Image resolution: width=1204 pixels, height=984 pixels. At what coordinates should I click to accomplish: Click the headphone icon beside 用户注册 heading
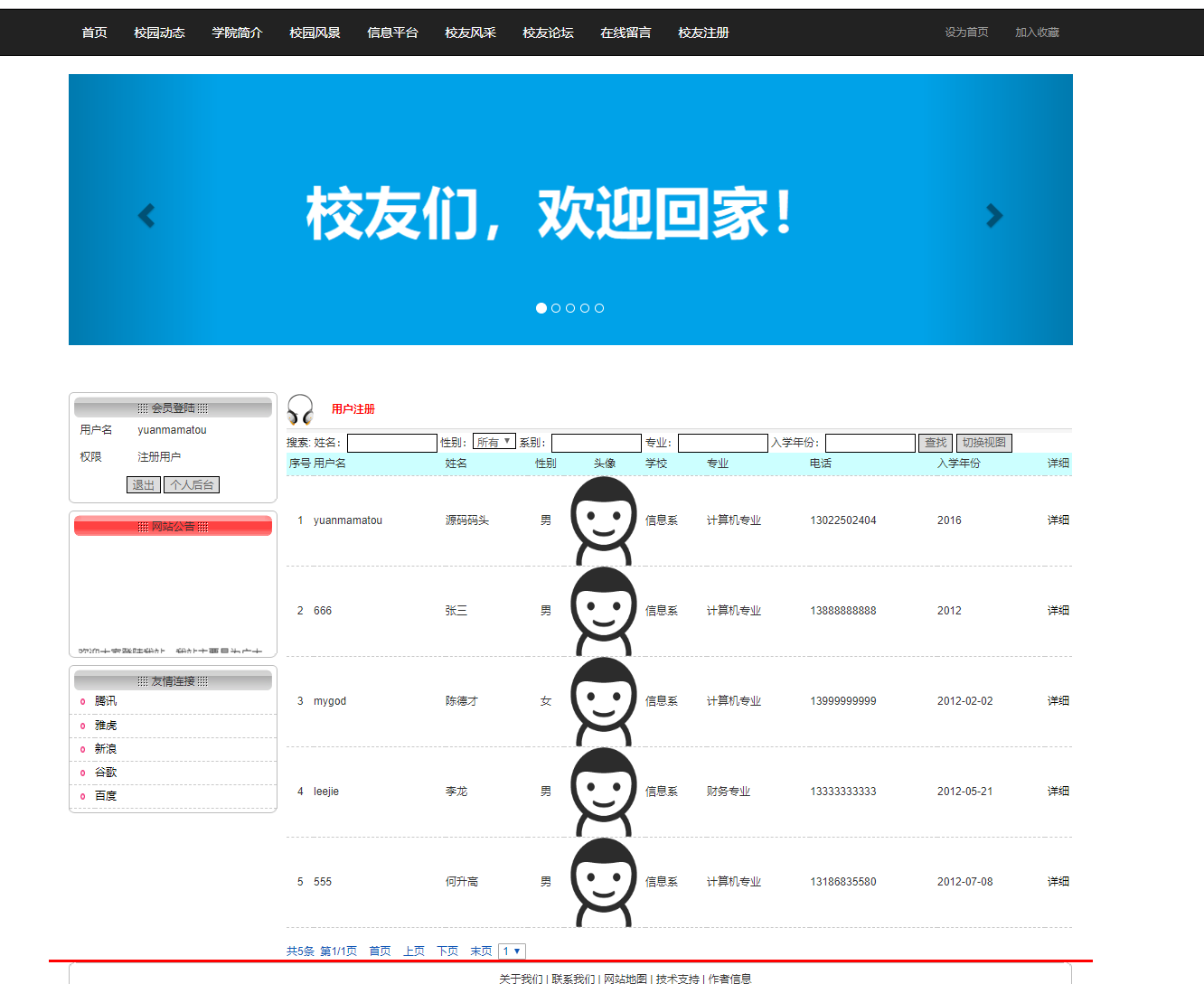(298, 408)
